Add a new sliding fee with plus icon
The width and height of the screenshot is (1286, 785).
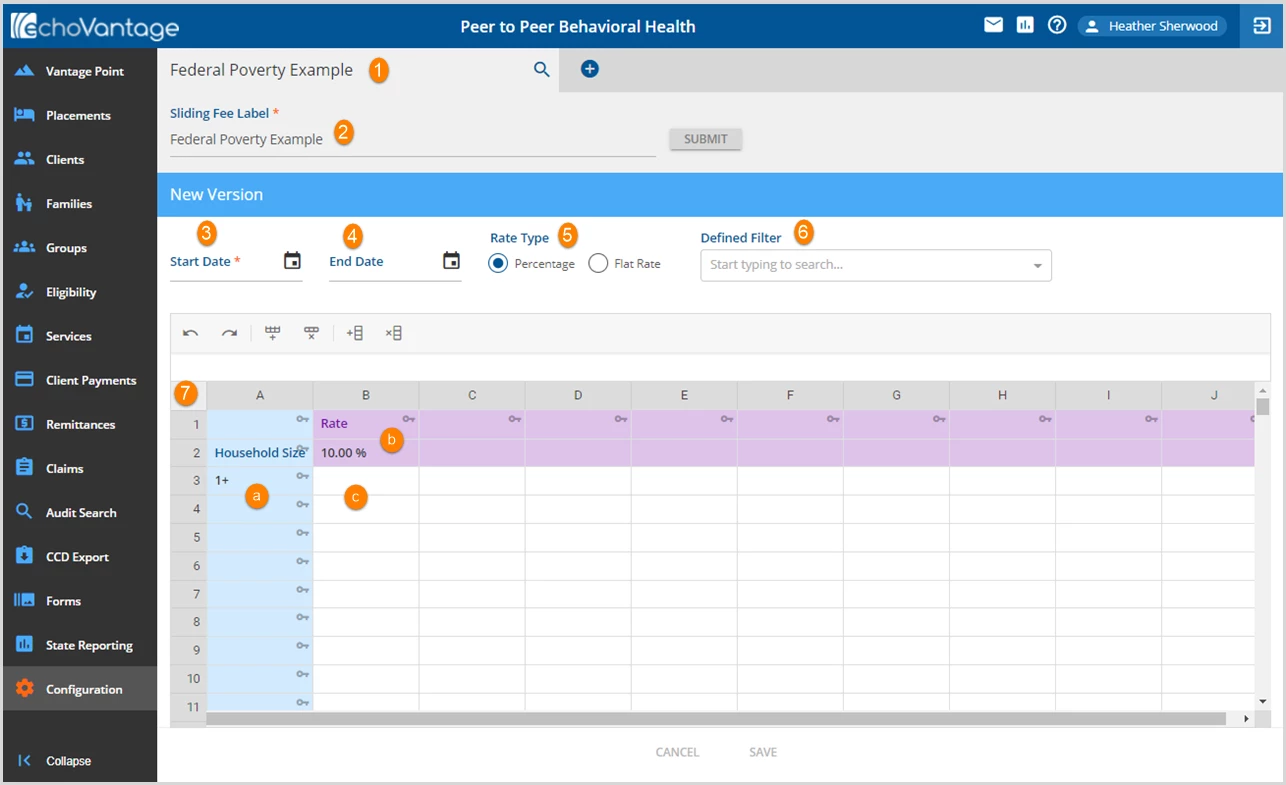[x=590, y=69]
